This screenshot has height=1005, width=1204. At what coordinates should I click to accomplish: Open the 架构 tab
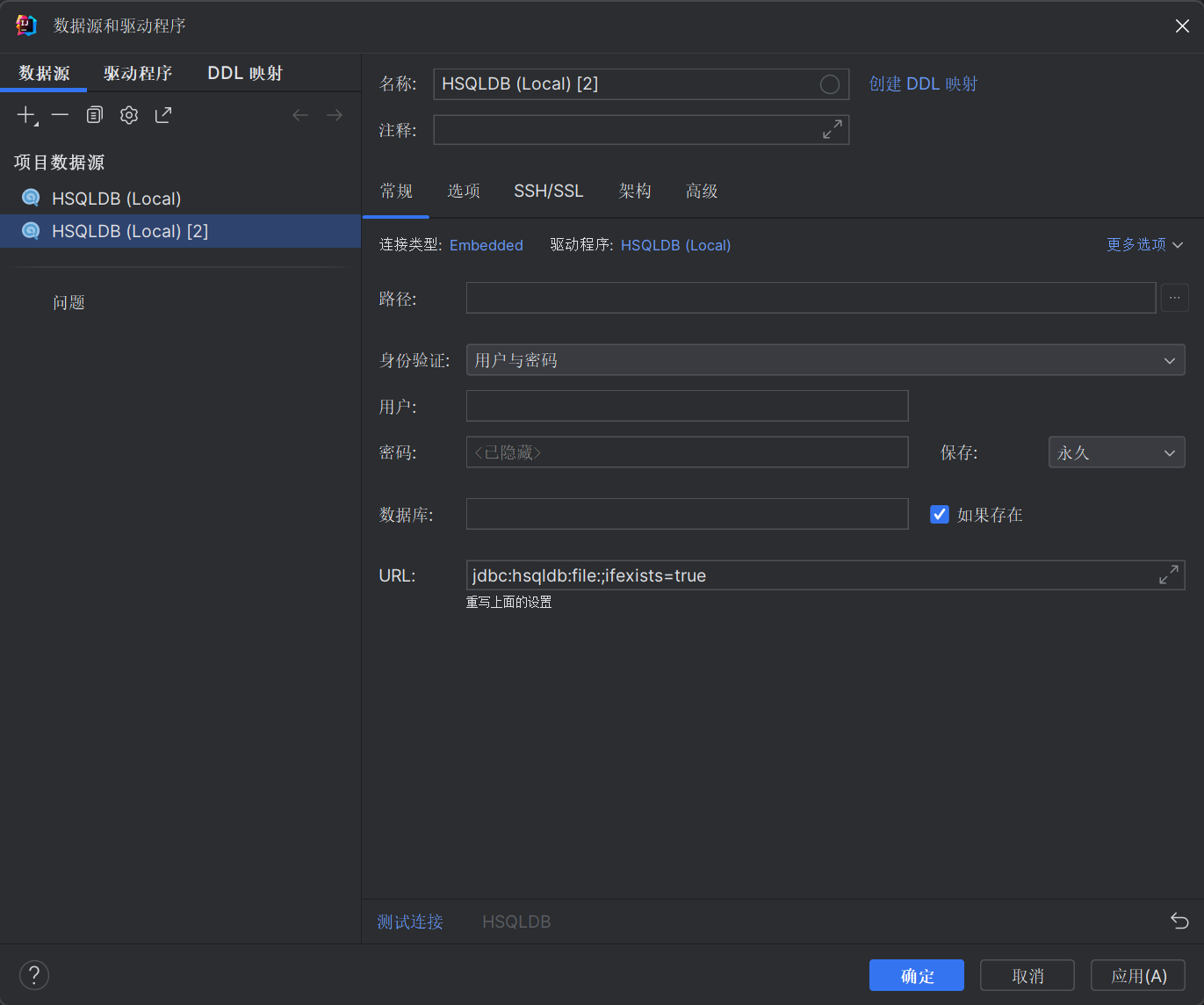[635, 191]
